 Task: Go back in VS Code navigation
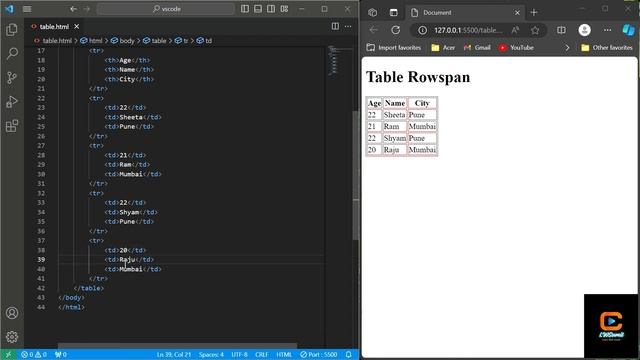(x=73, y=9)
